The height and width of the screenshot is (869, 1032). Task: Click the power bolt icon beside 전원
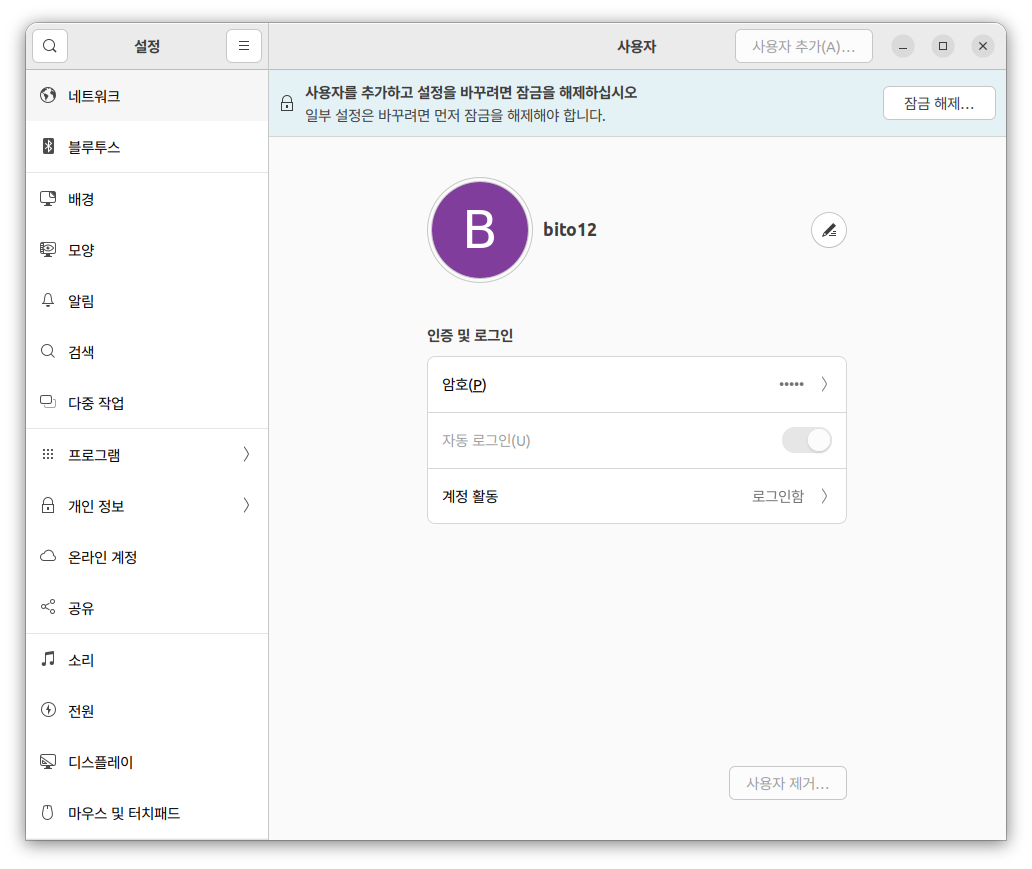(x=48, y=710)
